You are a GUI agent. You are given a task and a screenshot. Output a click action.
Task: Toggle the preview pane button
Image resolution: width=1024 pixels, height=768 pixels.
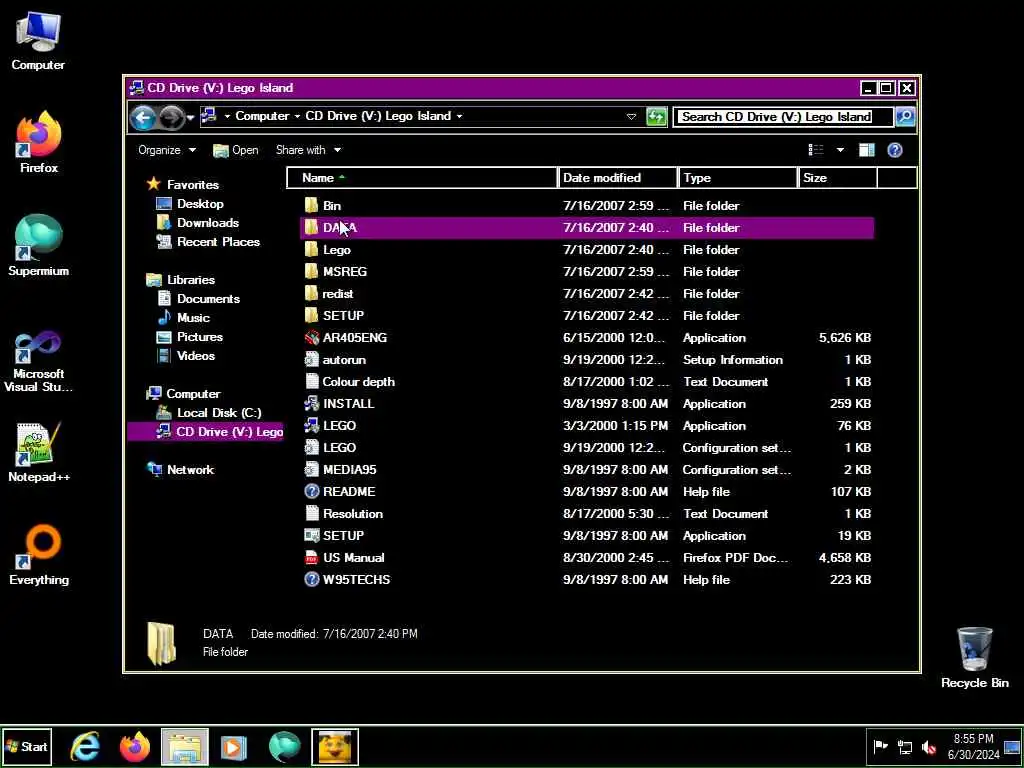pos(867,150)
